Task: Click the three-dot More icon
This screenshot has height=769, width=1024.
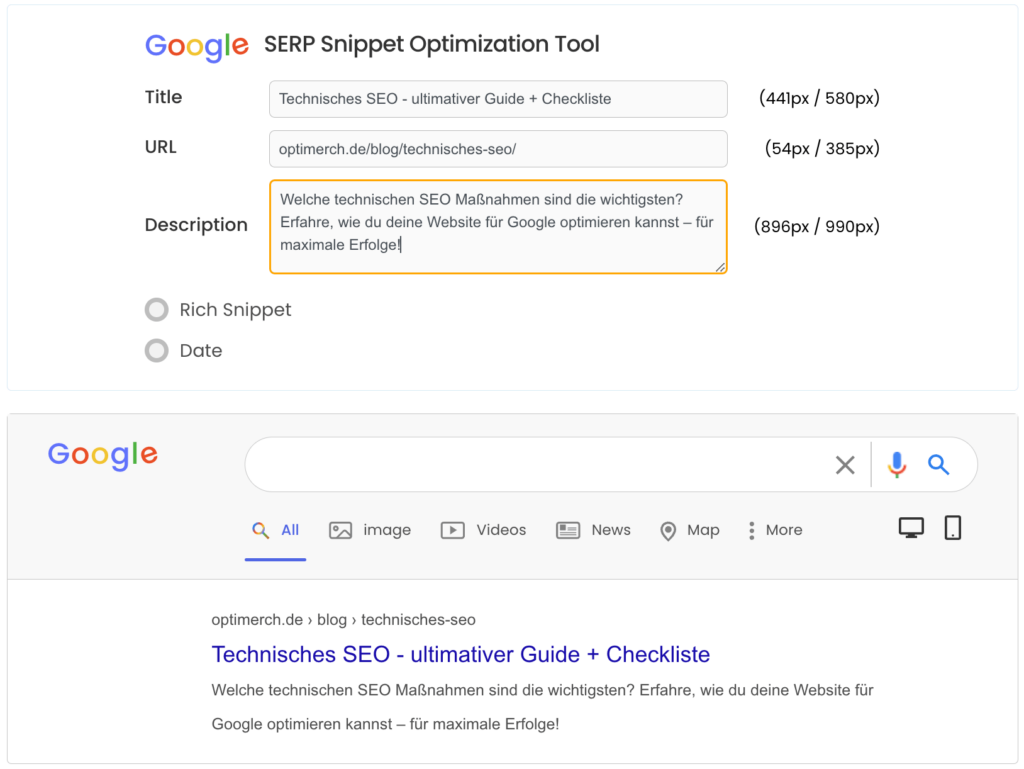Action: [752, 531]
